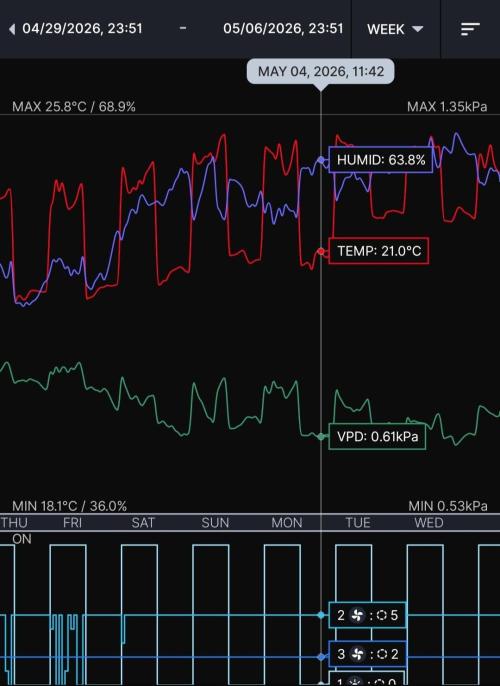This screenshot has height=686, width=500.
Task: Edit end date 05/06/2026, 23:51
Action: [283, 29]
